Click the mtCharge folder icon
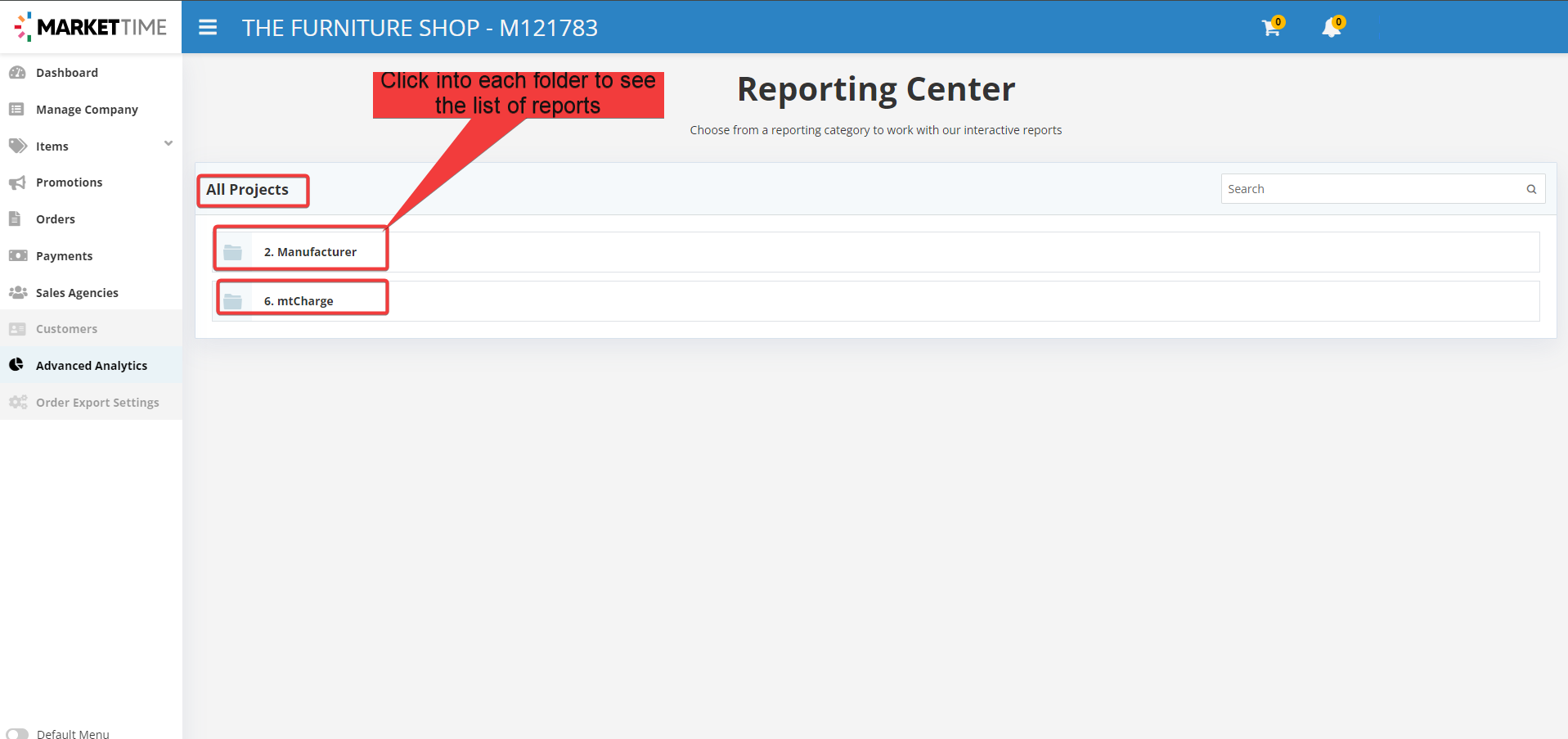 click(233, 301)
